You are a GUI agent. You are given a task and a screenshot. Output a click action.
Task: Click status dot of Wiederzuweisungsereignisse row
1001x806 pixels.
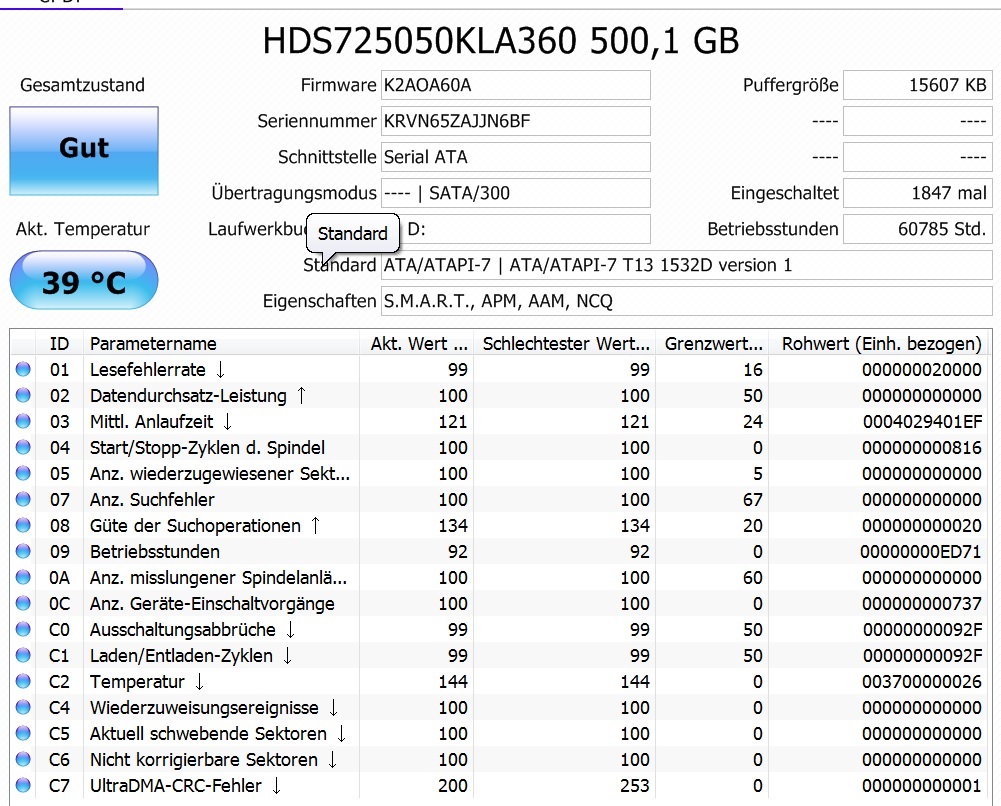point(23,707)
